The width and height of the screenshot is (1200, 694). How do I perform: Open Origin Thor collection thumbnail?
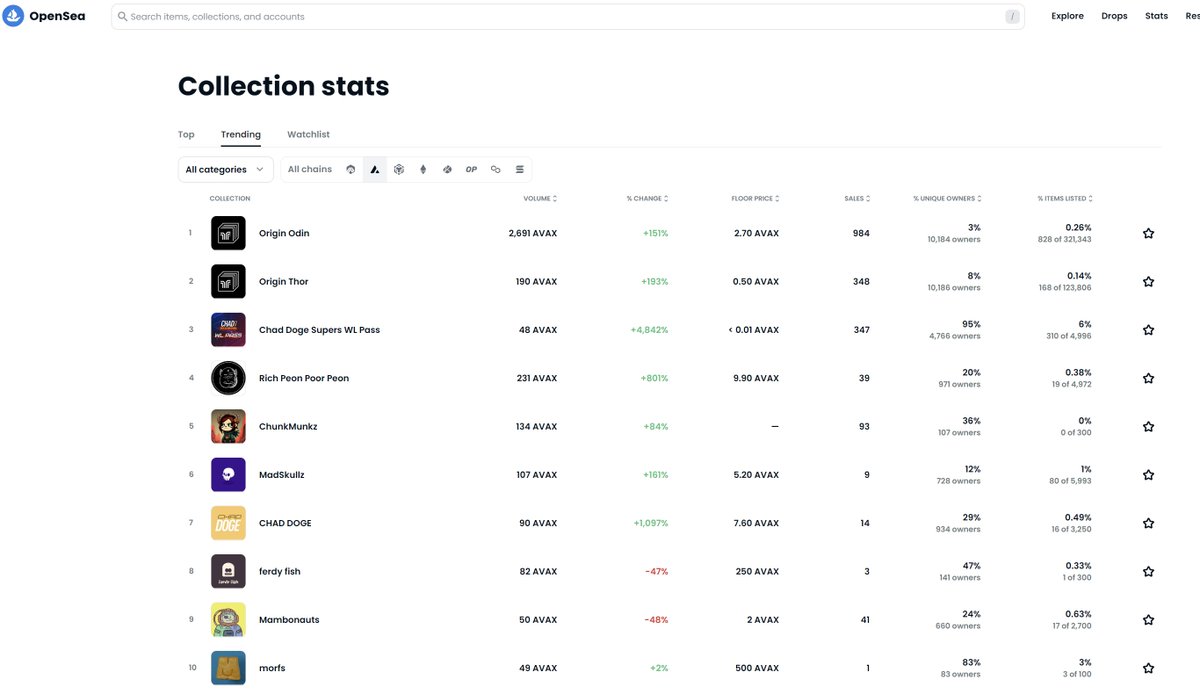pyautogui.click(x=228, y=281)
